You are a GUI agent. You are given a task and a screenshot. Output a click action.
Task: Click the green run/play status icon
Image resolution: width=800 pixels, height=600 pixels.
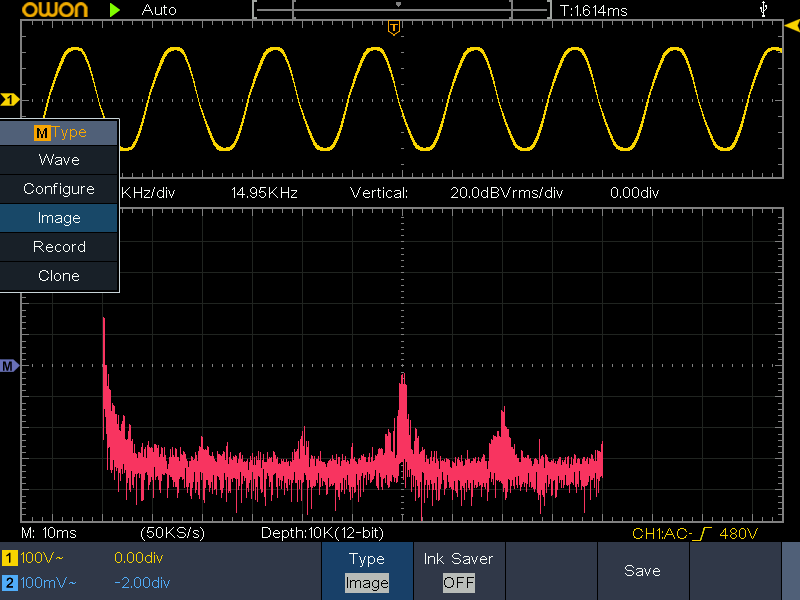[x=116, y=10]
